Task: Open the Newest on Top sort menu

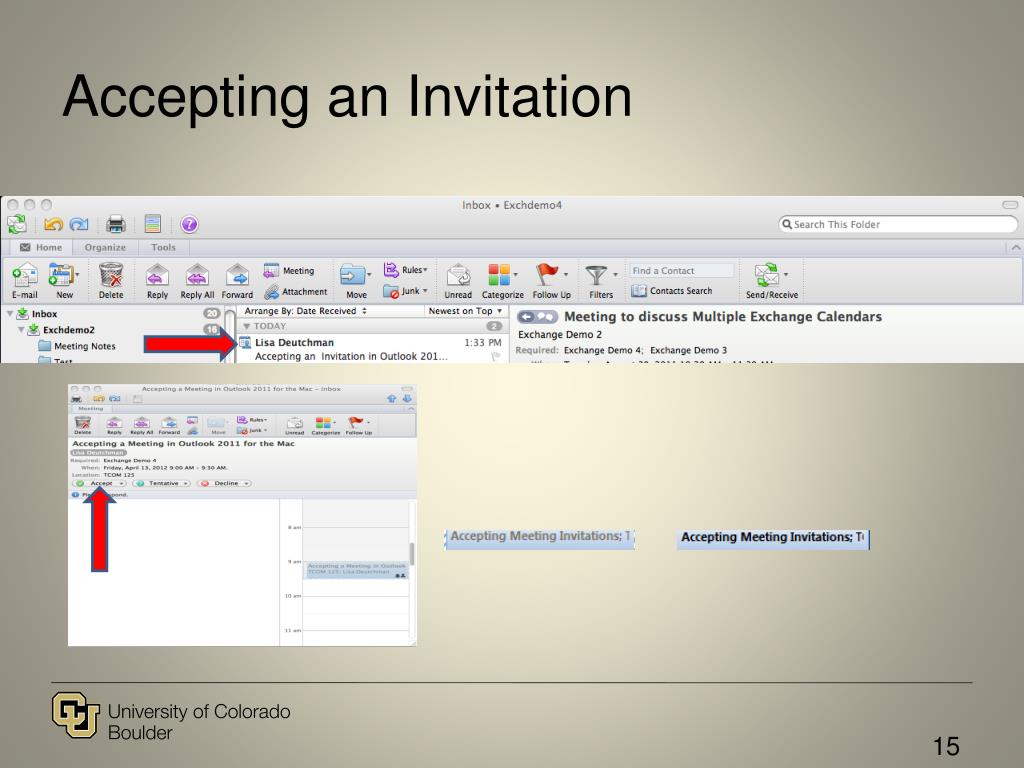Action: click(x=466, y=311)
